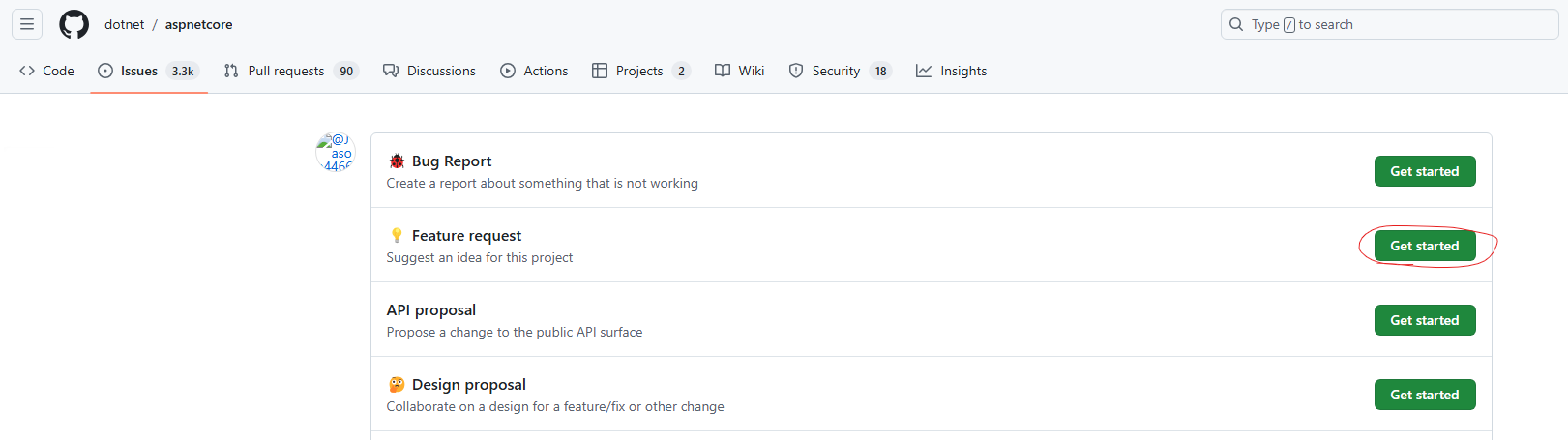Get started with API proposal
The height and width of the screenshot is (440, 1568).
1425,320
